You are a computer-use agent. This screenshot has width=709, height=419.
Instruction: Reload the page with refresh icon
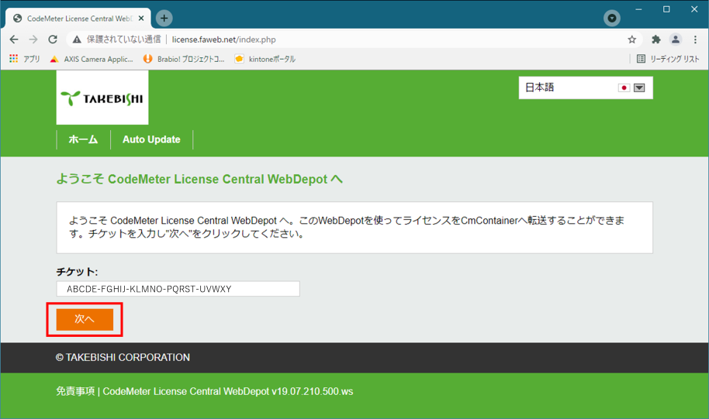[53, 40]
